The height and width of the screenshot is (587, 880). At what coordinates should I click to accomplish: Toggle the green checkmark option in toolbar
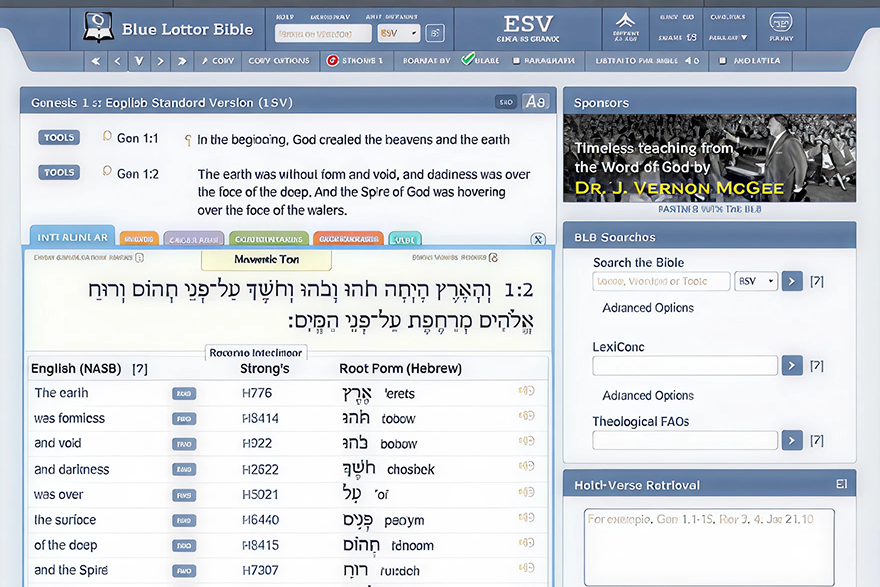tap(468, 59)
